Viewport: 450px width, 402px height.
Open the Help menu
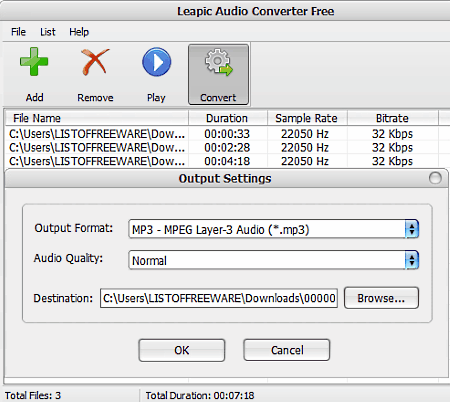point(79,32)
